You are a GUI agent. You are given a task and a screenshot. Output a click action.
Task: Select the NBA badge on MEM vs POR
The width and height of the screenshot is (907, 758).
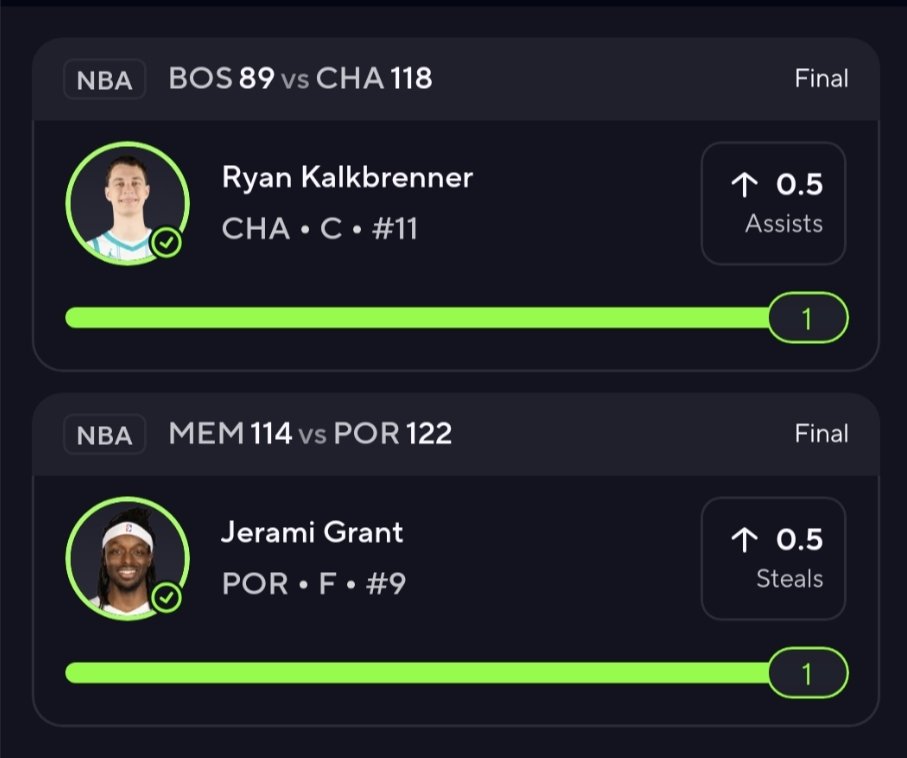coord(105,435)
